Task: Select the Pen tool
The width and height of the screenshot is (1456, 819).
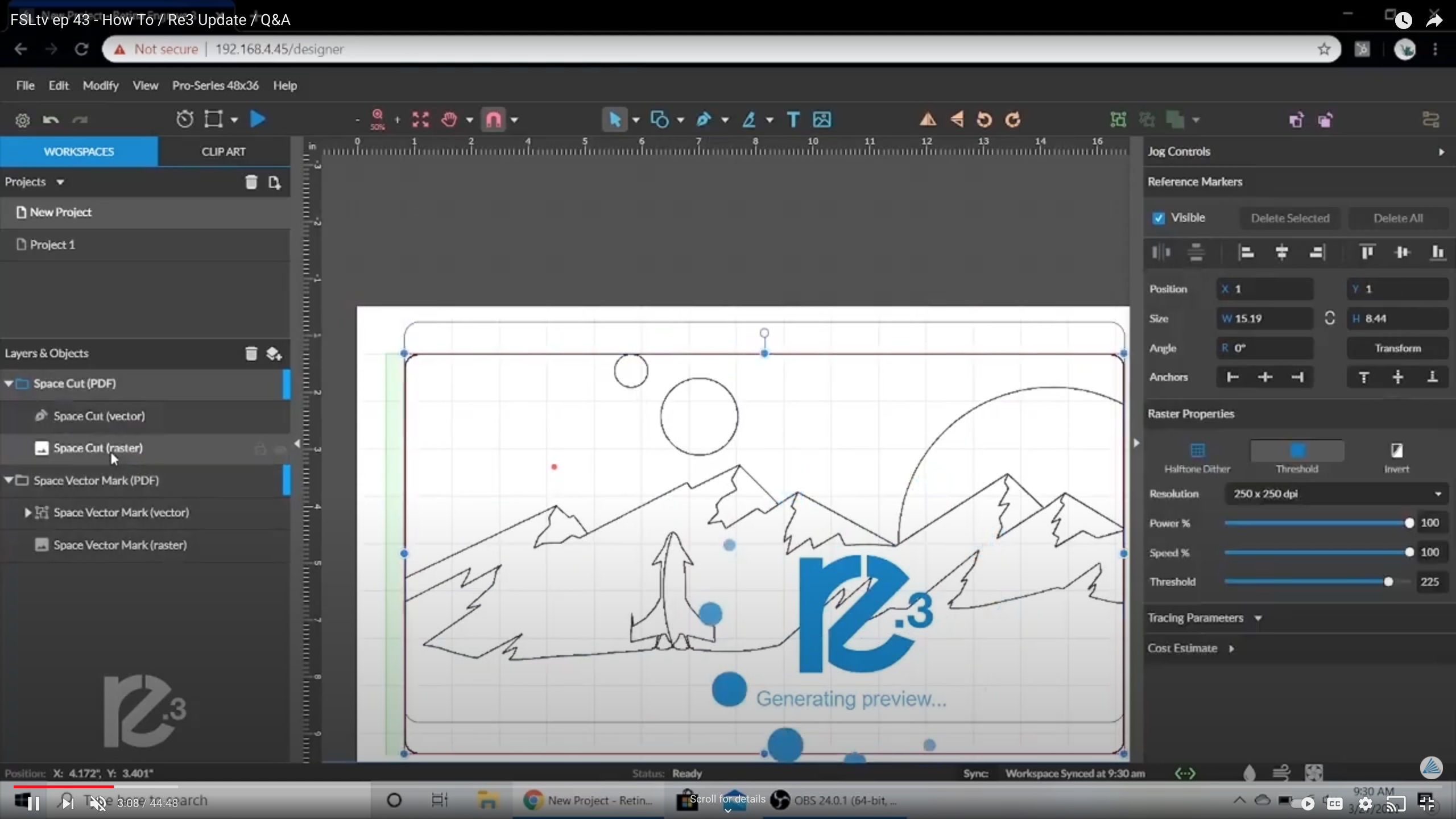Action: coord(705,119)
